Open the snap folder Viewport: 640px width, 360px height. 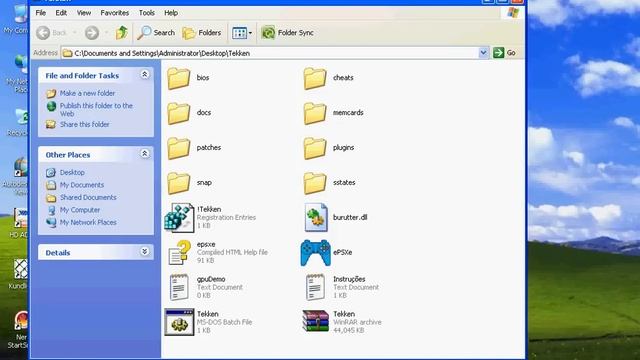pos(190,183)
